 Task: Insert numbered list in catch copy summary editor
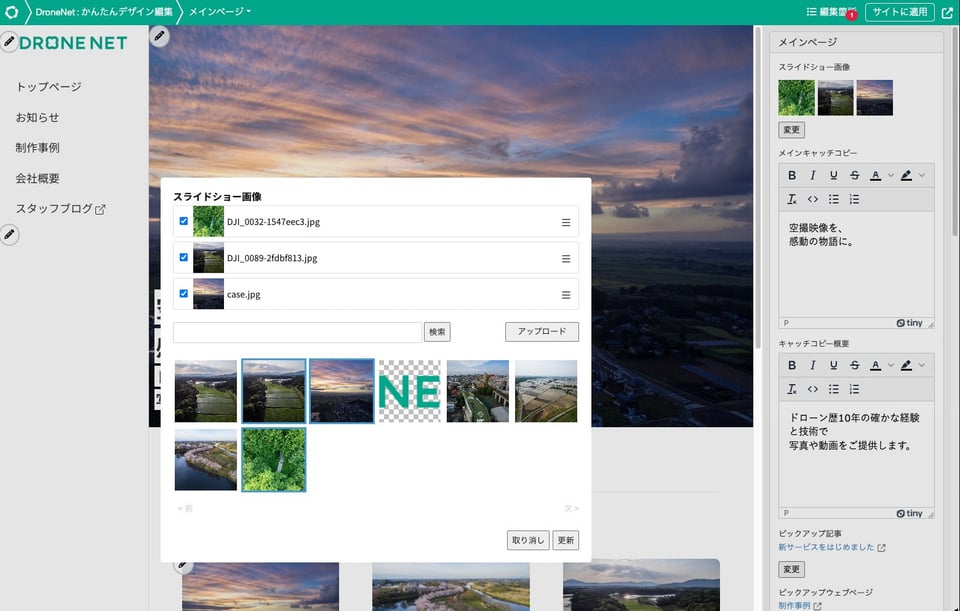click(x=854, y=389)
